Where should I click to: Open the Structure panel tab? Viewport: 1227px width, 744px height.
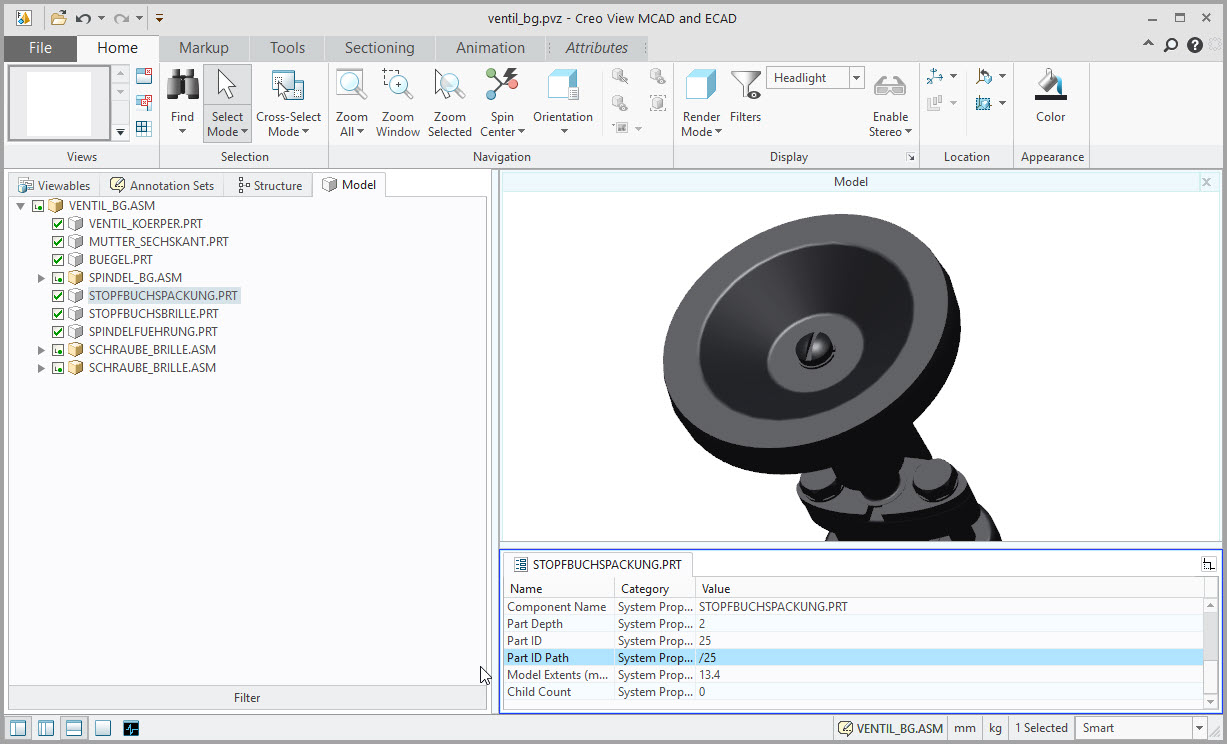(270, 185)
